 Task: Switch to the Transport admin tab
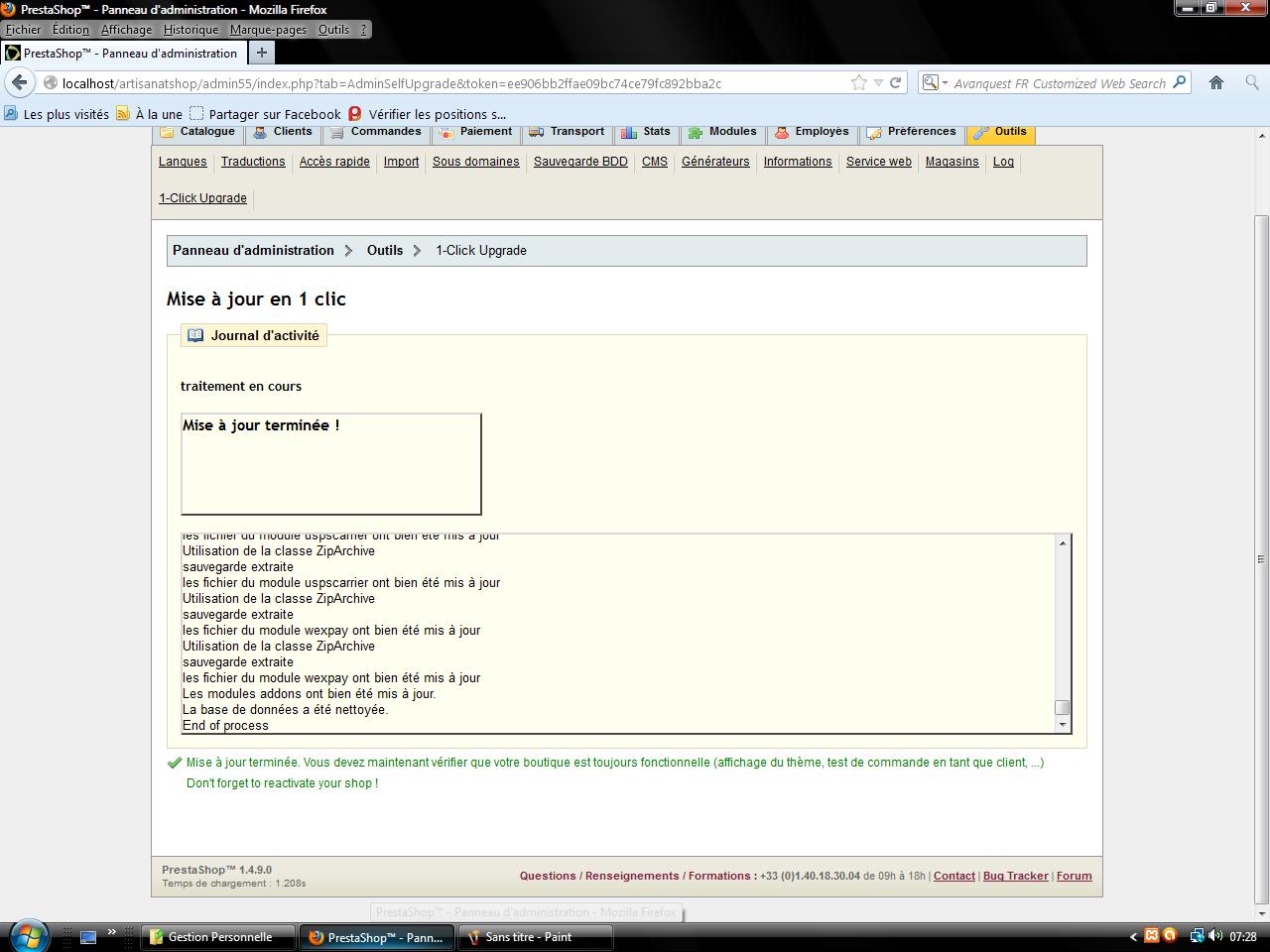[x=567, y=133]
